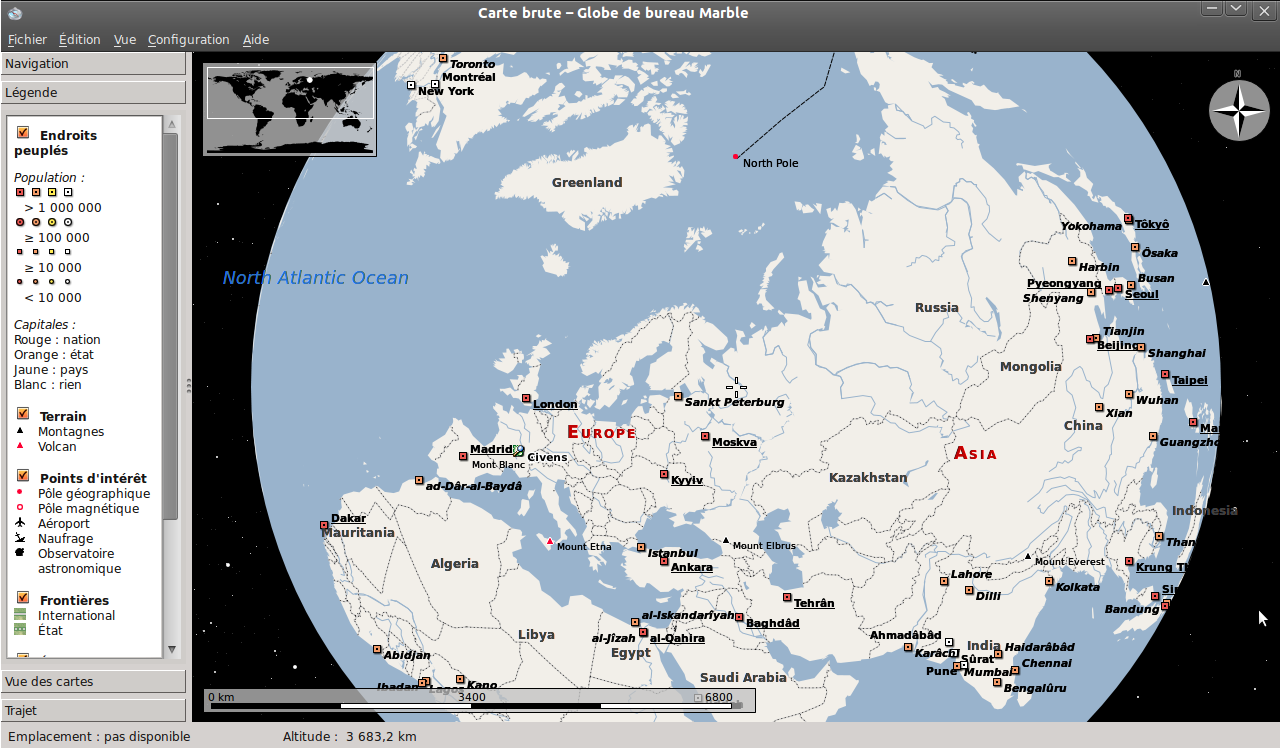The width and height of the screenshot is (1280, 748).
Task: Click the London city marker
Action: (526, 398)
